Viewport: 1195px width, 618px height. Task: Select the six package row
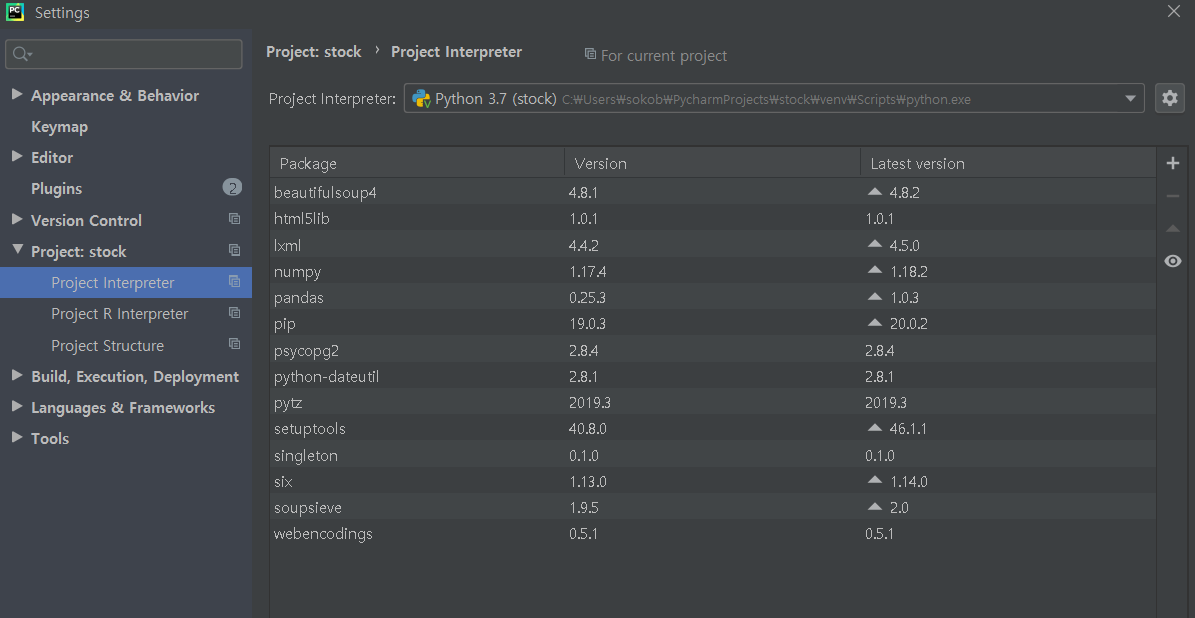[x=713, y=482]
